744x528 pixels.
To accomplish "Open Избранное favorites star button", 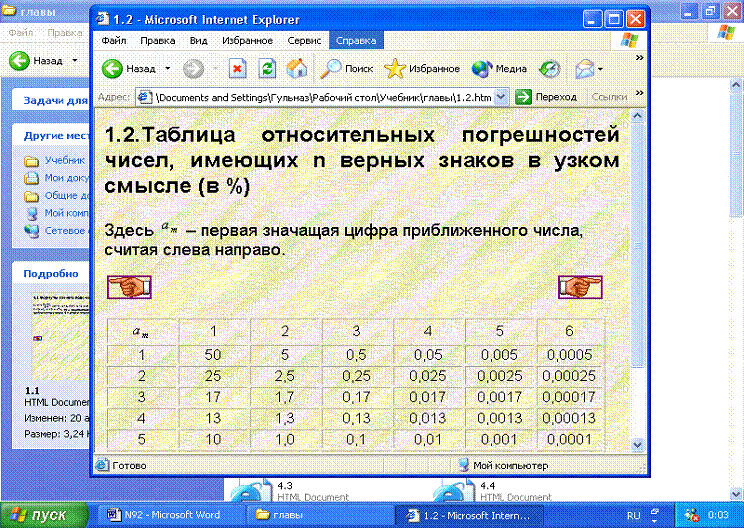I will click(422, 69).
